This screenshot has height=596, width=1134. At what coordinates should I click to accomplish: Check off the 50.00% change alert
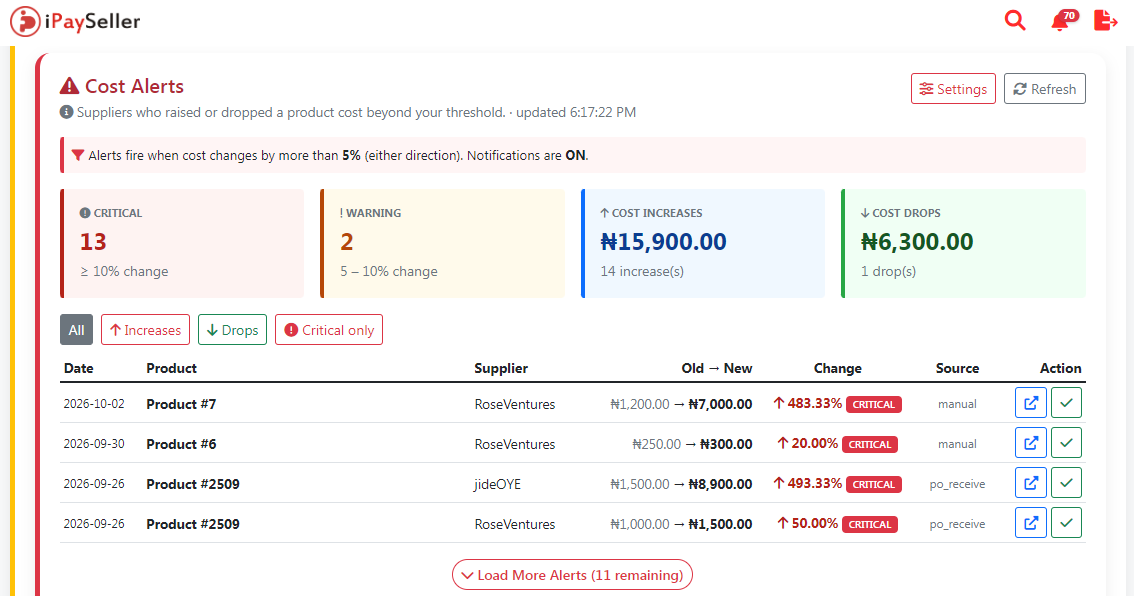(x=1066, y=522)
